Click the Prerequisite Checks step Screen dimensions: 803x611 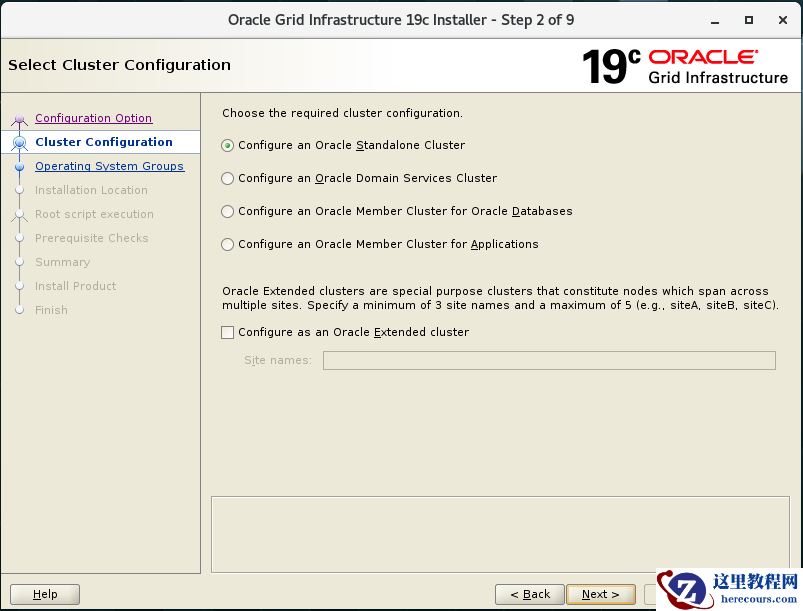click(92, 238)
